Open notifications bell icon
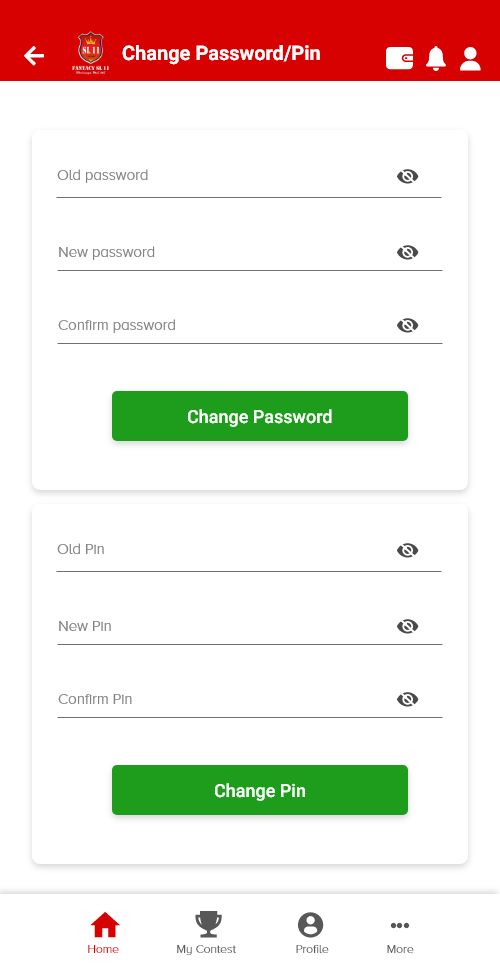Image resolution: width=500 pixels, height=980 pixels. [x=436, y=58]
